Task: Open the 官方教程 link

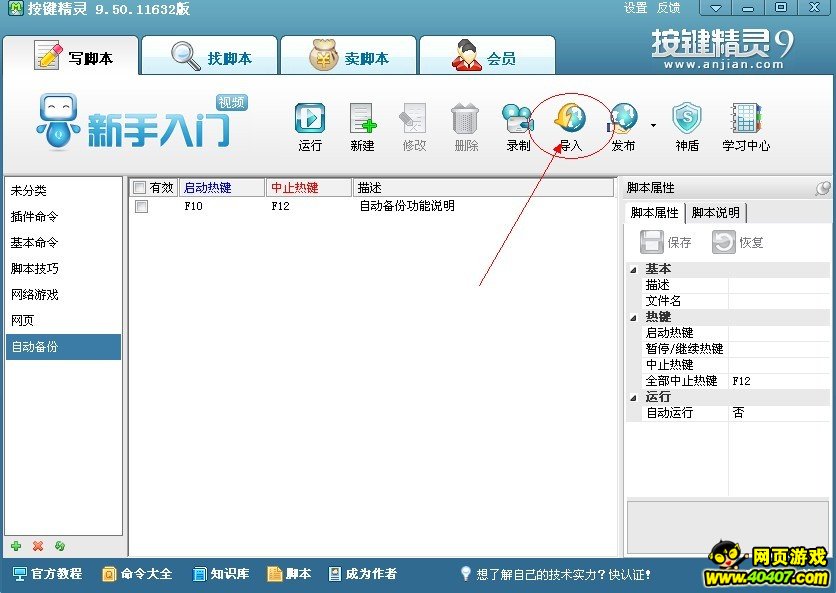Action: point(47,574)
